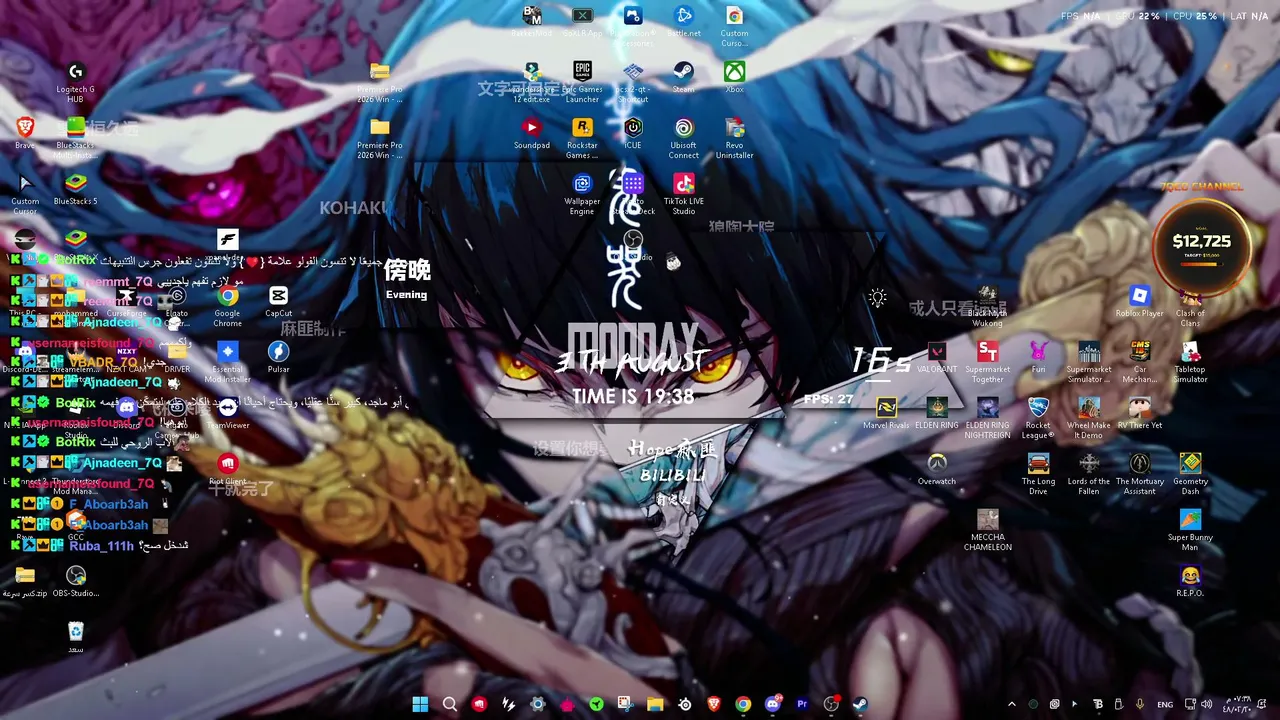
Task: Open volume control in system tray
Action: coord(1207,704)
